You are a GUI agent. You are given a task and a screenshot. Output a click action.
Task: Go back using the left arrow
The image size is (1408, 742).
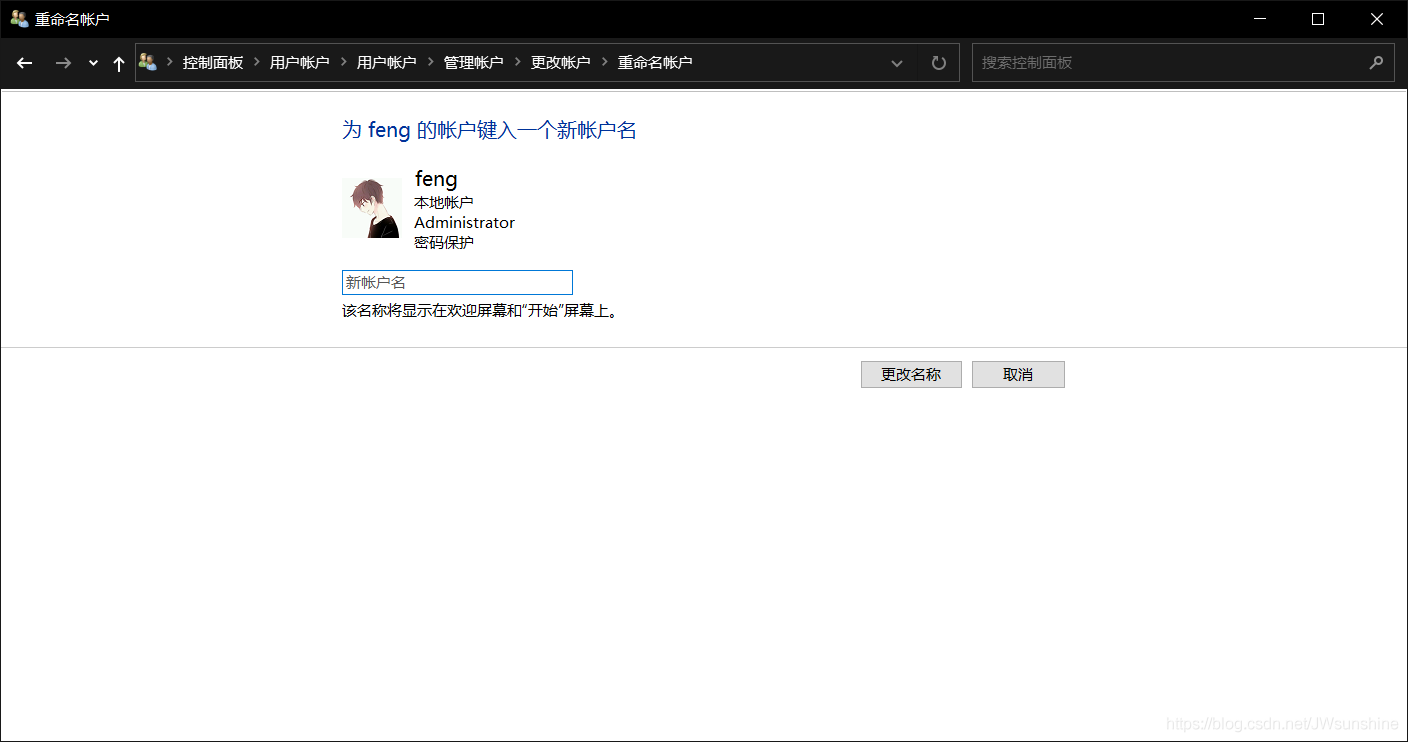point(25,63)
